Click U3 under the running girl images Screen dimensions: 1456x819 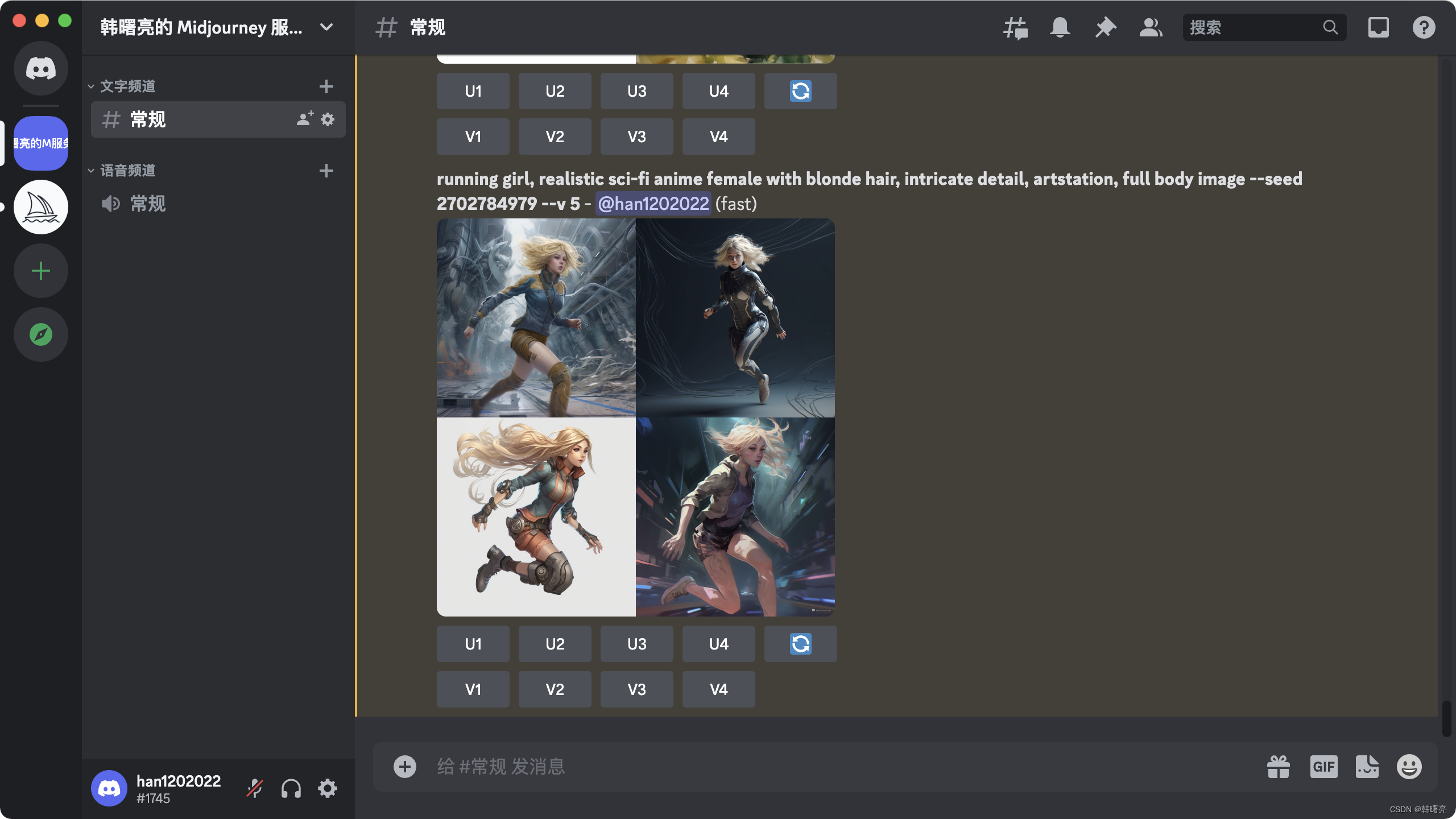pyautogui.click(x=636, y=644)
